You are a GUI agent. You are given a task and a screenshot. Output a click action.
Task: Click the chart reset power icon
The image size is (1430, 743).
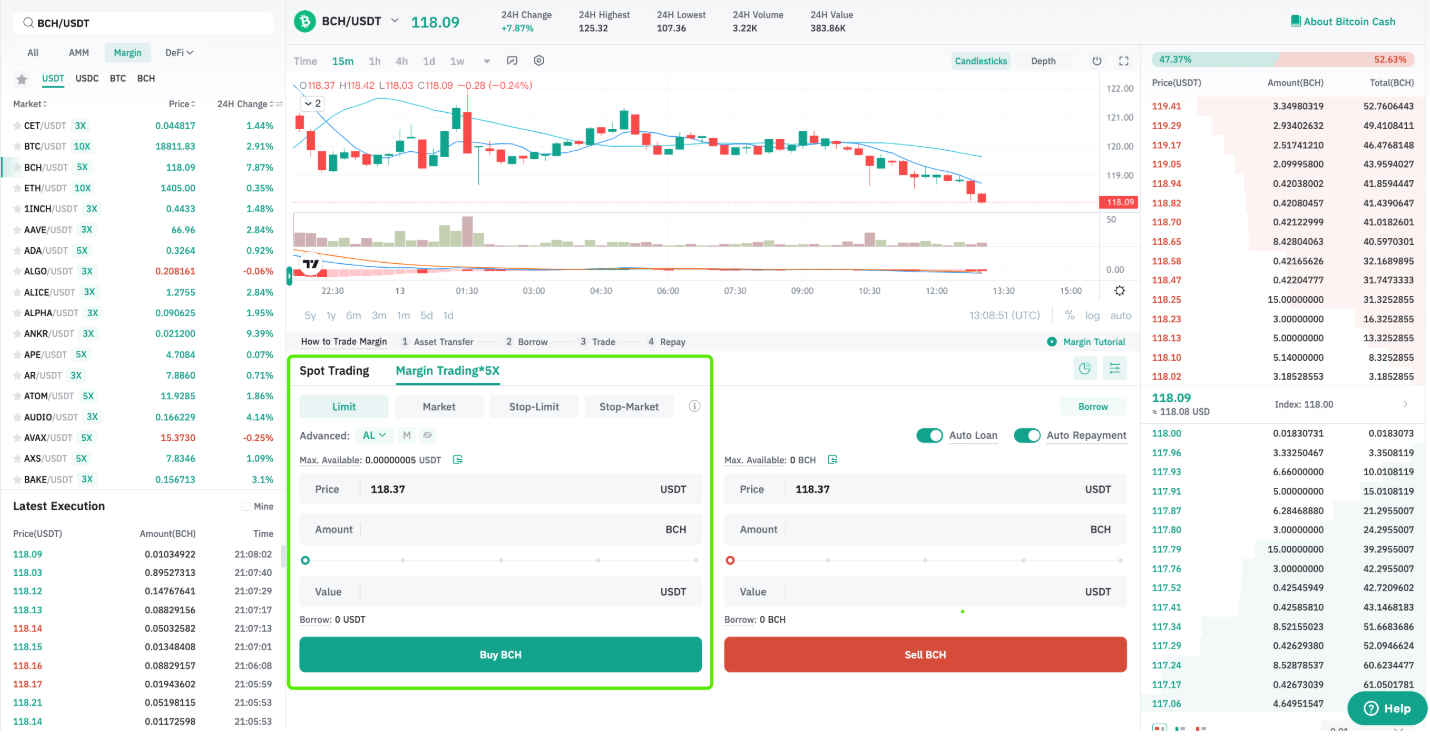coord(1097,61)
